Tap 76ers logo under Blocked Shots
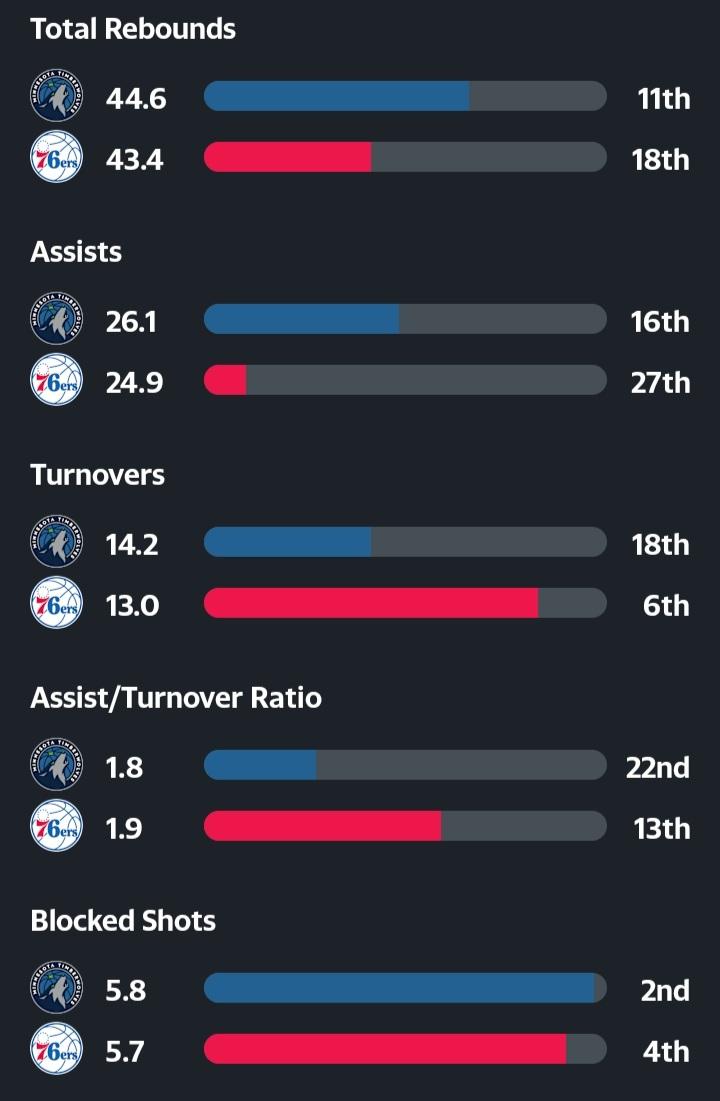Screen dimensions: 720x1101 (x=56, y=1050)
